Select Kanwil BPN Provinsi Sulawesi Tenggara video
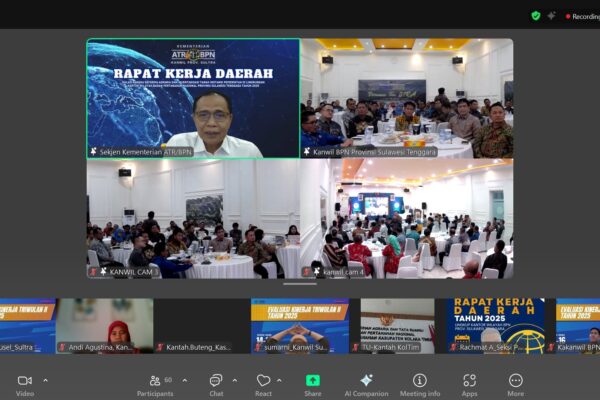 pyautogui.click(x=407, y=98)
